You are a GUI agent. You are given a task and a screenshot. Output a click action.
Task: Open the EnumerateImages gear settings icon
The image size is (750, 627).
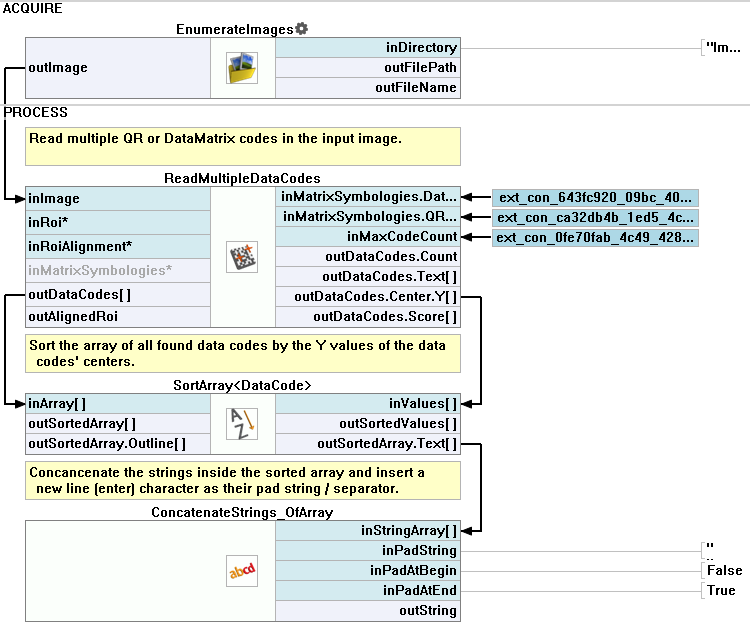click(x=301, y=29)
